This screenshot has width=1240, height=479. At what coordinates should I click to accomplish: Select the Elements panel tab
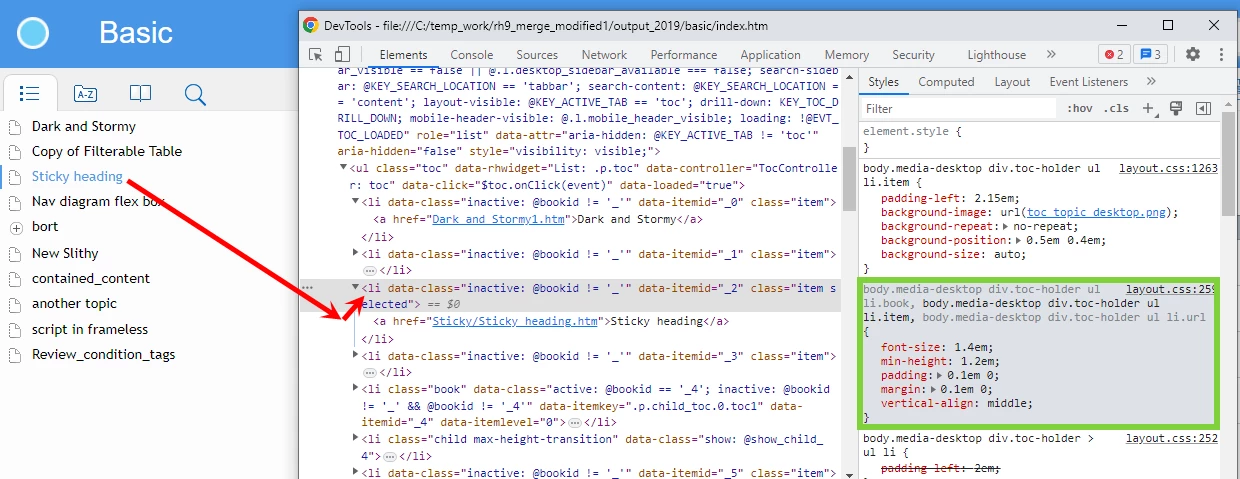(x=403, y=55)
